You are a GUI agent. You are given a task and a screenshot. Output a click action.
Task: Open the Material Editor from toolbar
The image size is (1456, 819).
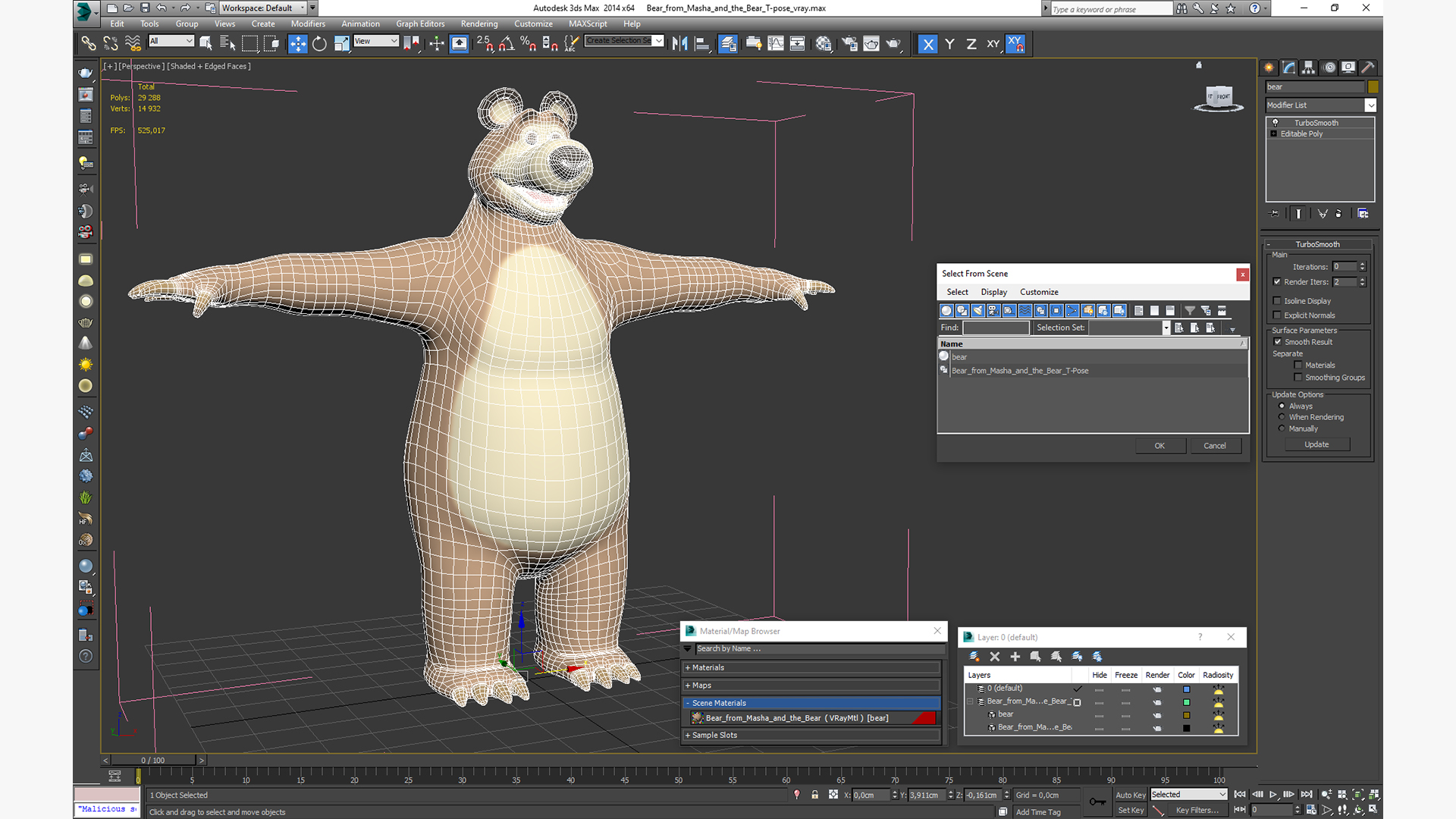[824, 44]
